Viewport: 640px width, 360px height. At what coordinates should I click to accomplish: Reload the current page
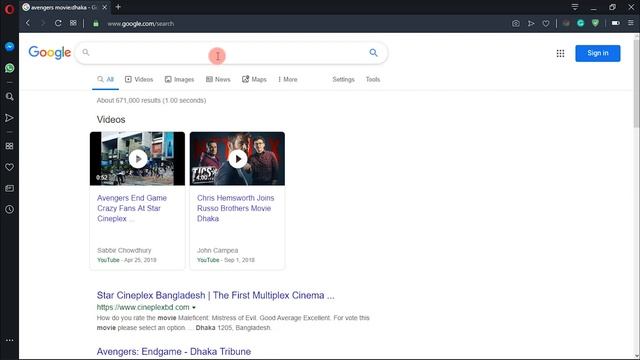58,23
